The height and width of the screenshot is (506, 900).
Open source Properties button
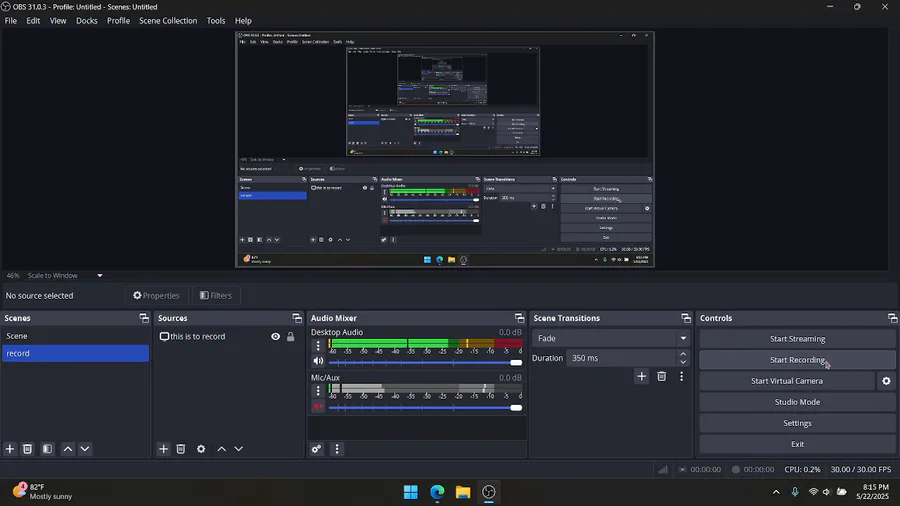pyautogui.click(x=157, y=295)
